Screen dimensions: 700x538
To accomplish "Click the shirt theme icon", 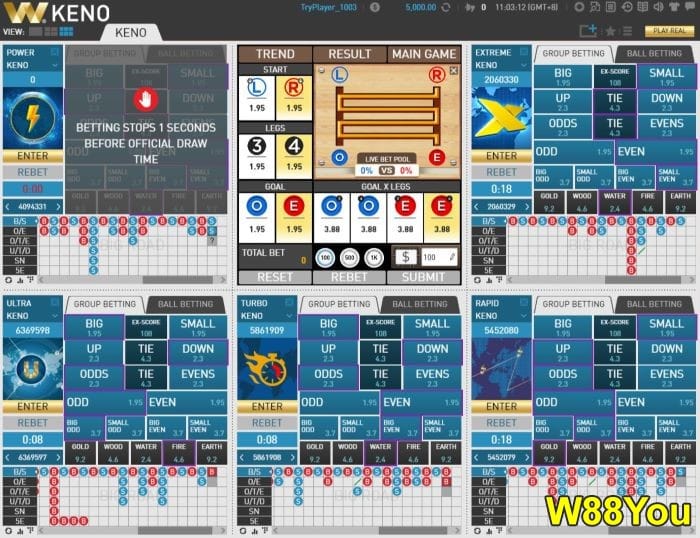I will (x=674, y=7).
